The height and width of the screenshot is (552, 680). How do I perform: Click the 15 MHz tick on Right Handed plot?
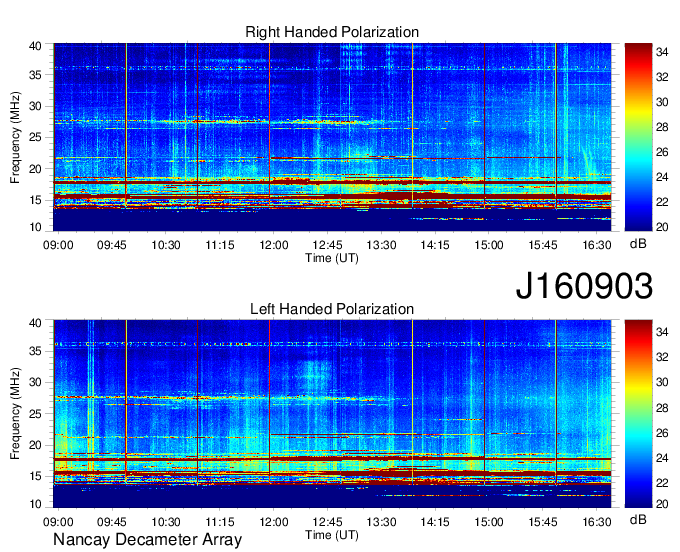[36, 200]
